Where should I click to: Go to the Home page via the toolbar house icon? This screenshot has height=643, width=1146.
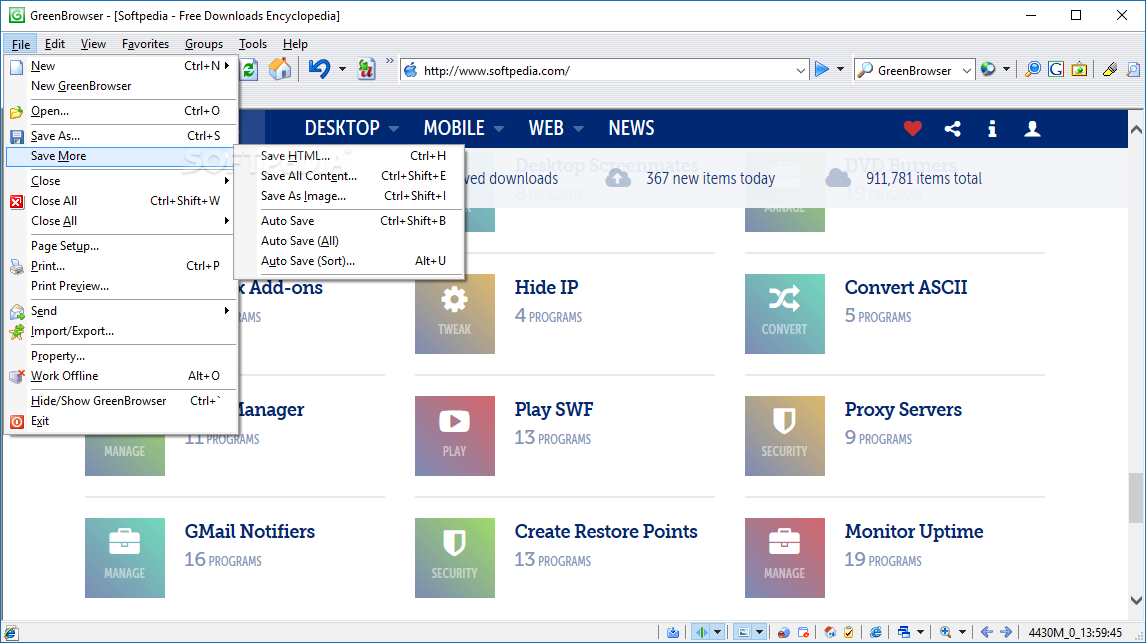(279, 69)
